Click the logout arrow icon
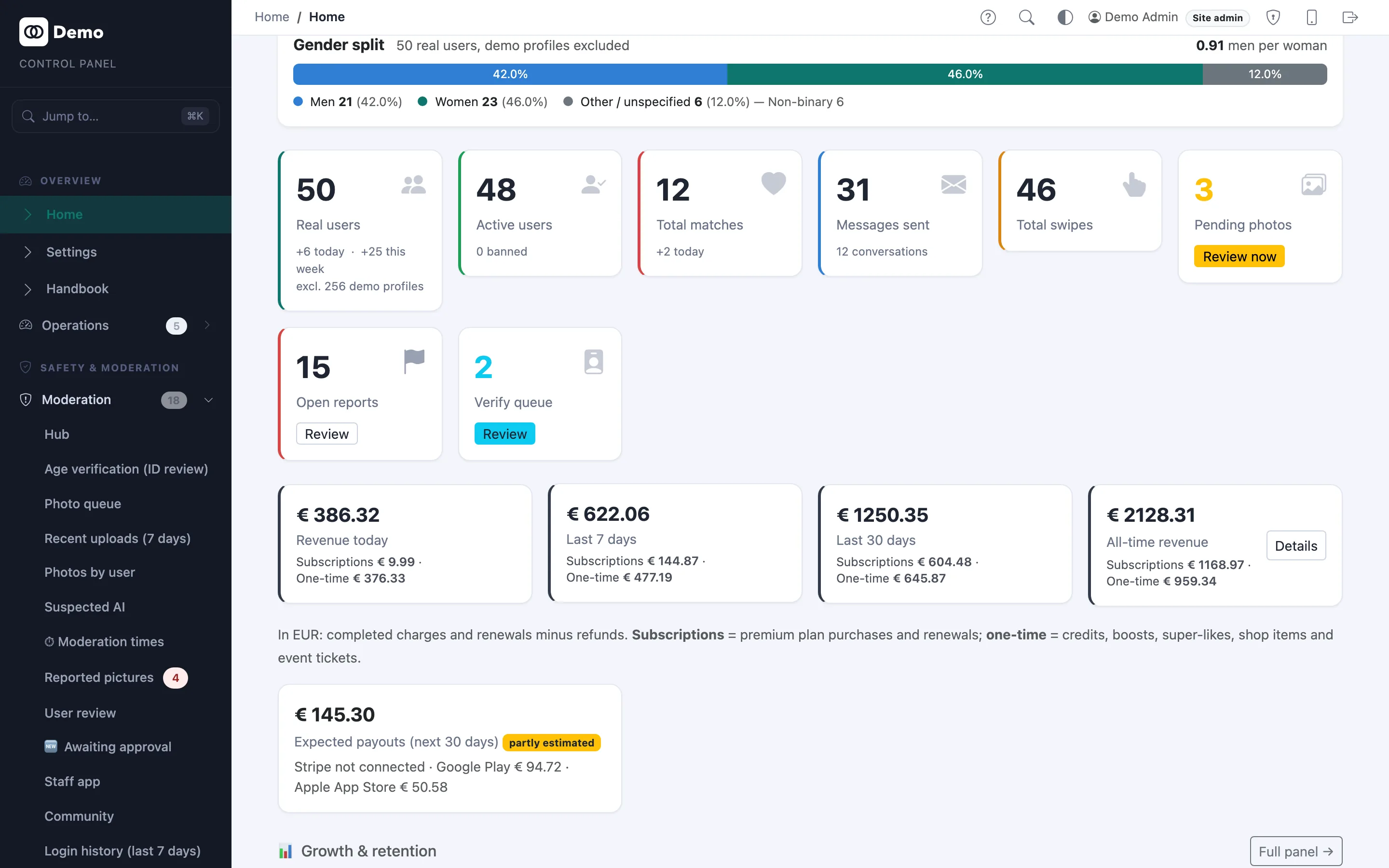1389x868 pixels. [x=1350, y=17]
